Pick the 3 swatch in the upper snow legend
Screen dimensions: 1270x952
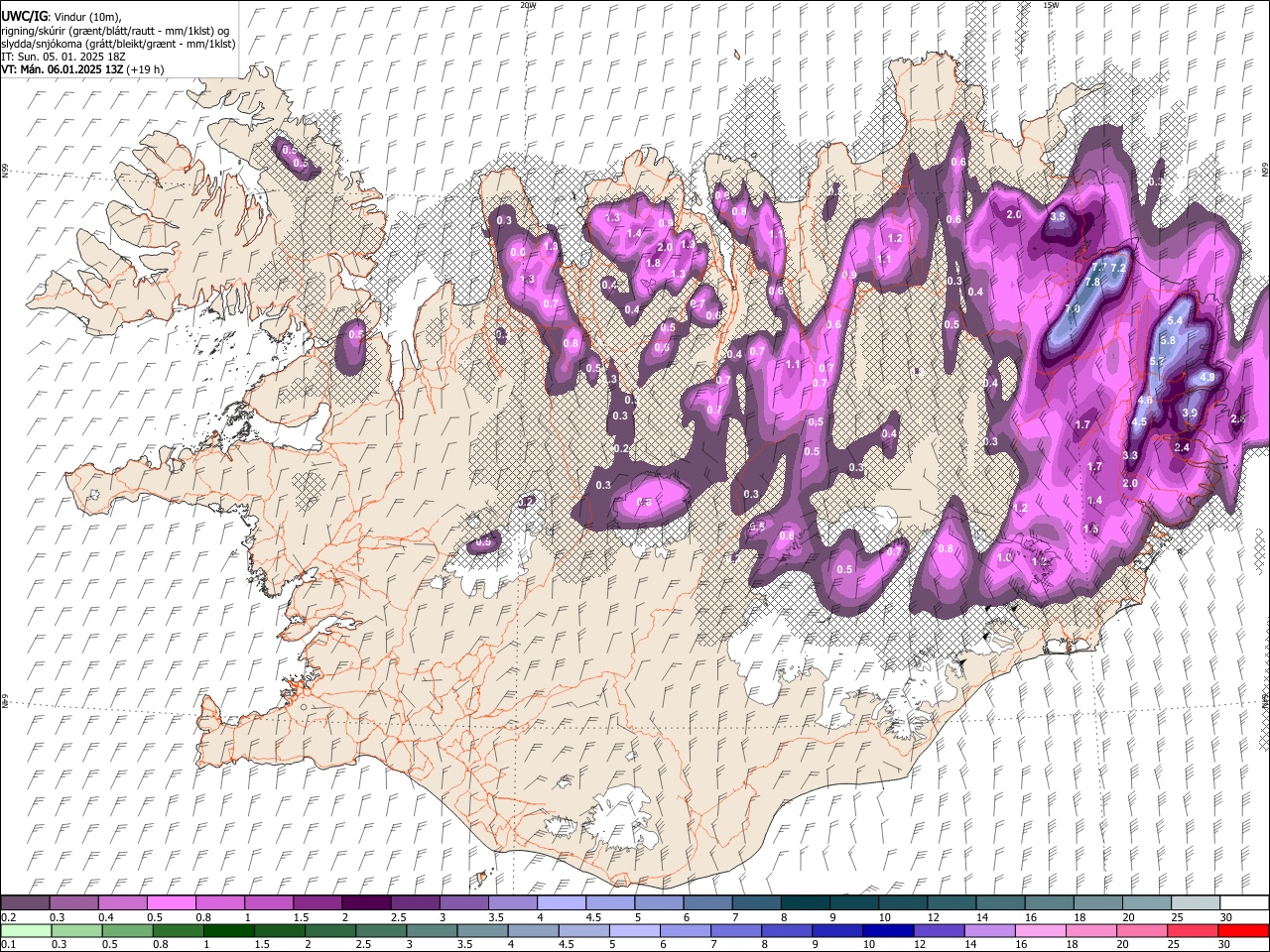464,902
